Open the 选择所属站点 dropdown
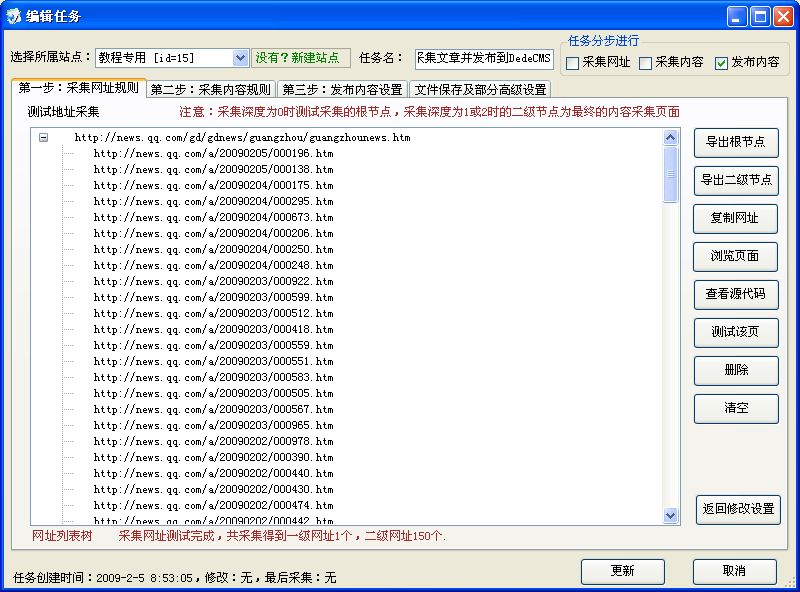The height and width of the screenshot is (592, 800). (240, 58)
